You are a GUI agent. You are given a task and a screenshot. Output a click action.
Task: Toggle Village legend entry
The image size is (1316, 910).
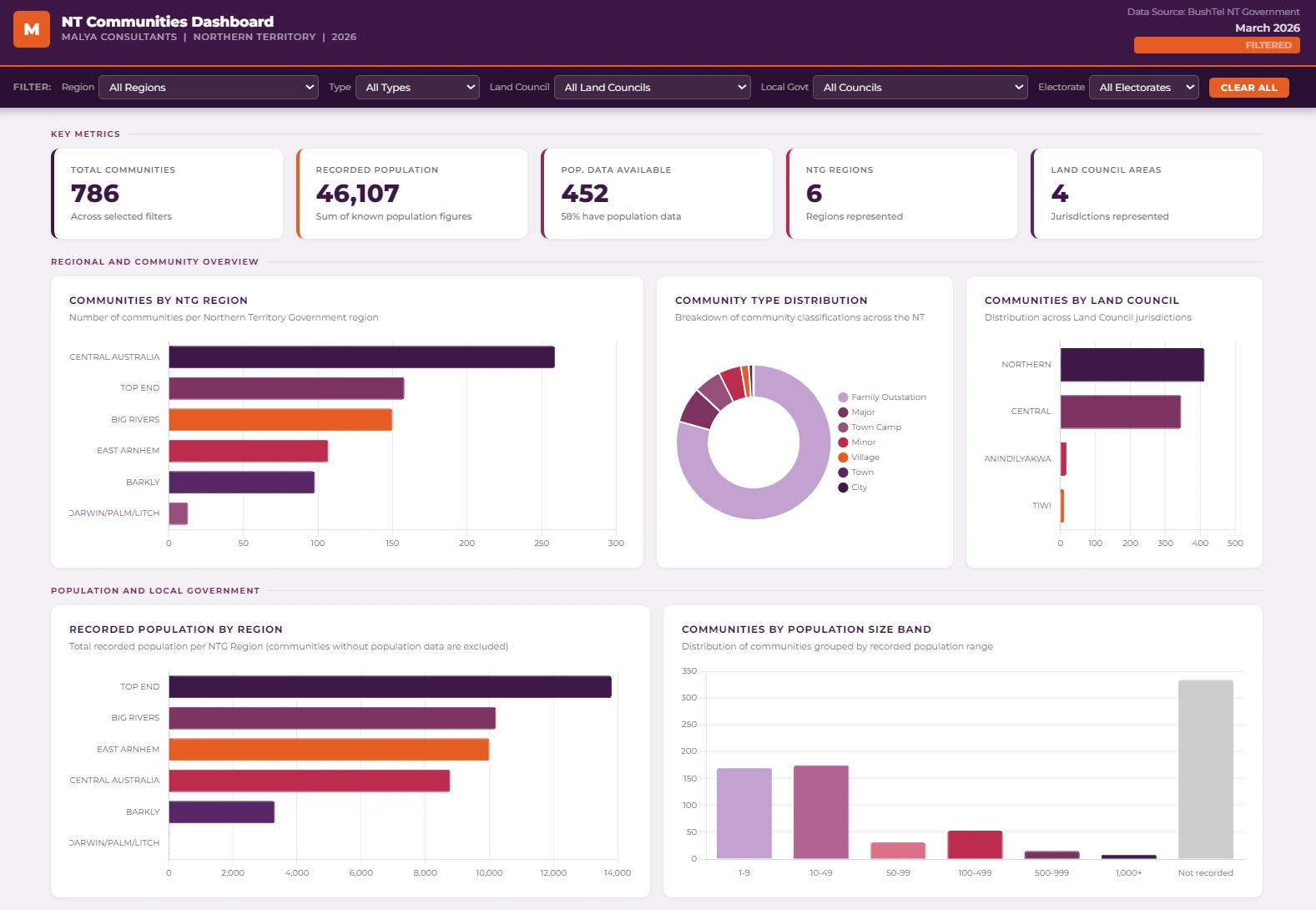859,458
